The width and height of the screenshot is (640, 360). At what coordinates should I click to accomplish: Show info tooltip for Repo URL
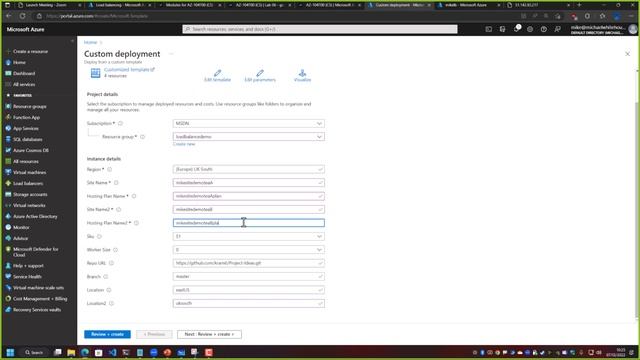pyautogui.click(x=111, y=263)
